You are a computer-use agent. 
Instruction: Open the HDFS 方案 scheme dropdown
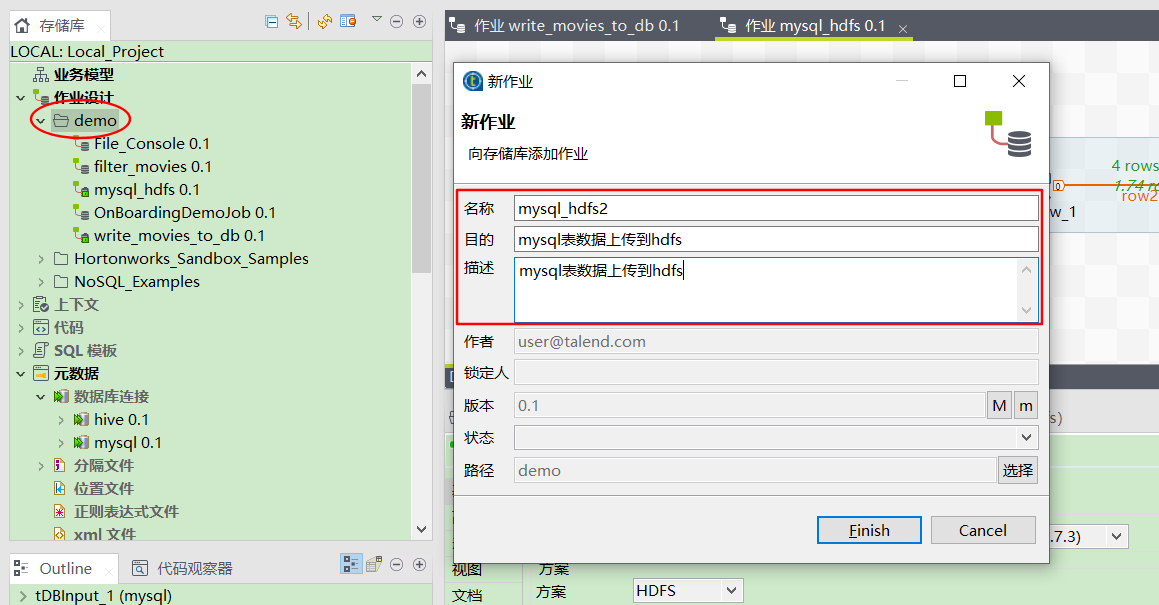[729, 590]
